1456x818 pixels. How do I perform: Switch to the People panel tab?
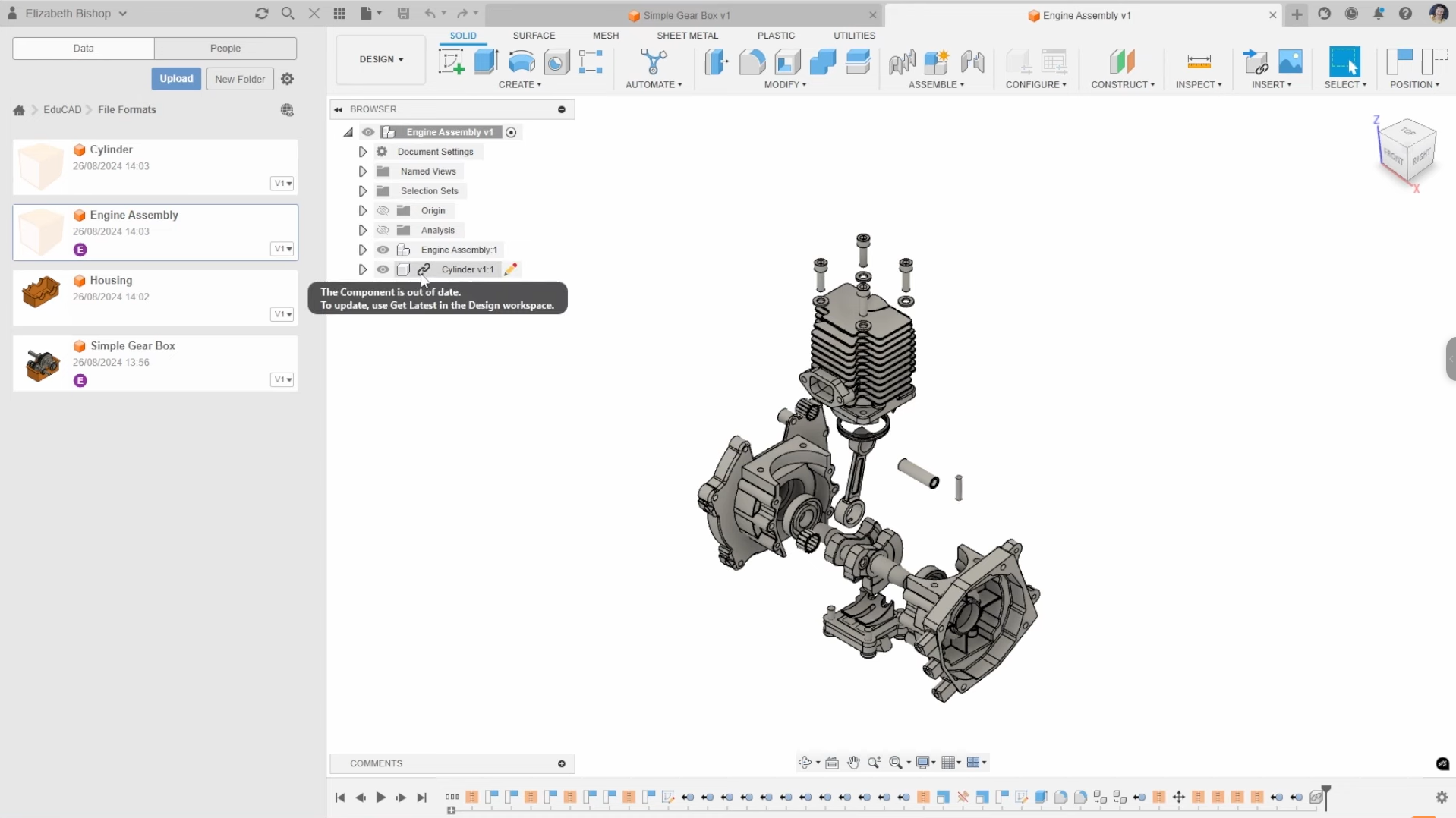[x=225, y=48]
